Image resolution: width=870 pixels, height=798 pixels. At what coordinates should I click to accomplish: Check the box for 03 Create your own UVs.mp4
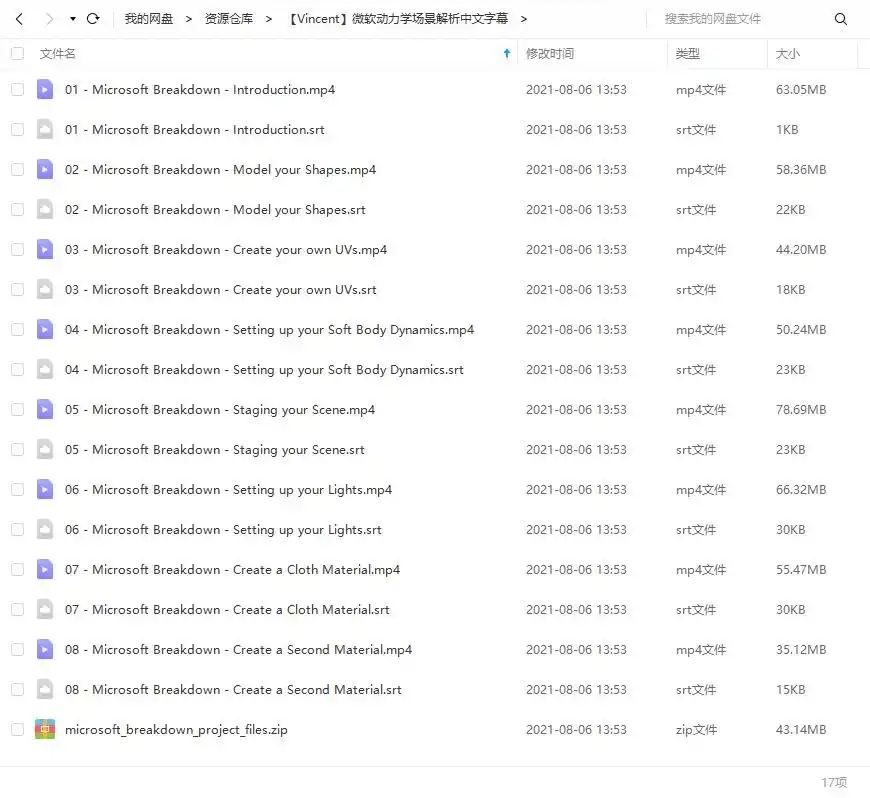tap(17, 250)
